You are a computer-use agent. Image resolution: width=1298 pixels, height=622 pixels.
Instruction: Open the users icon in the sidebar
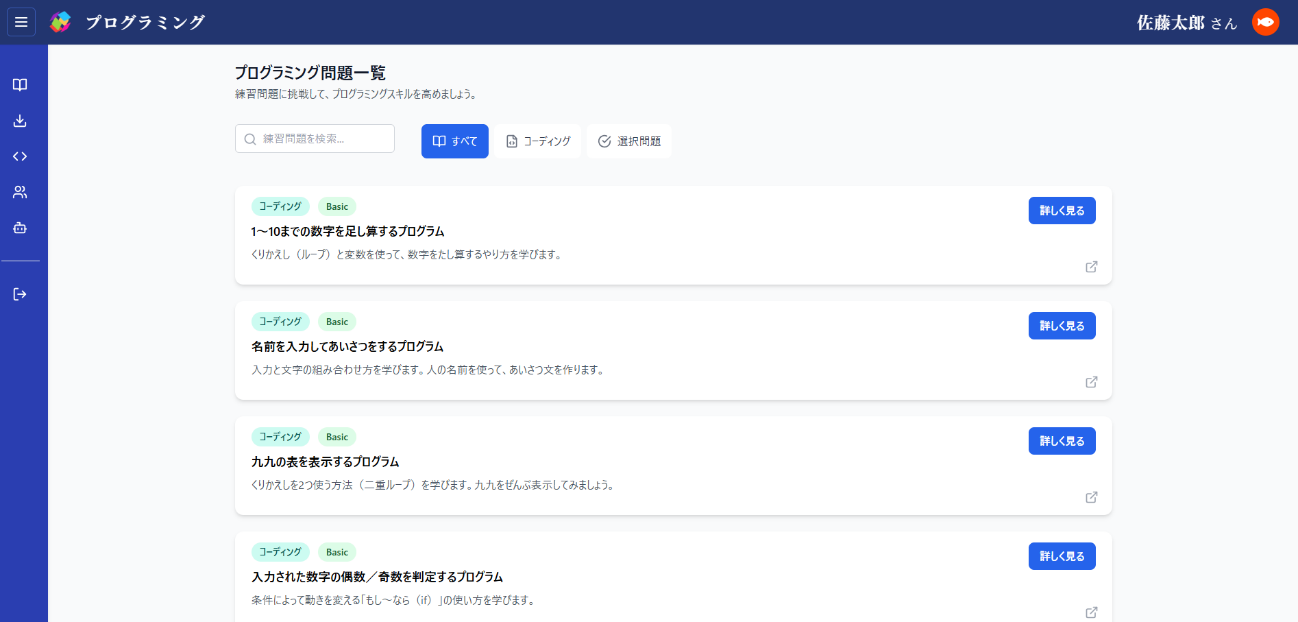coord(20,192)
